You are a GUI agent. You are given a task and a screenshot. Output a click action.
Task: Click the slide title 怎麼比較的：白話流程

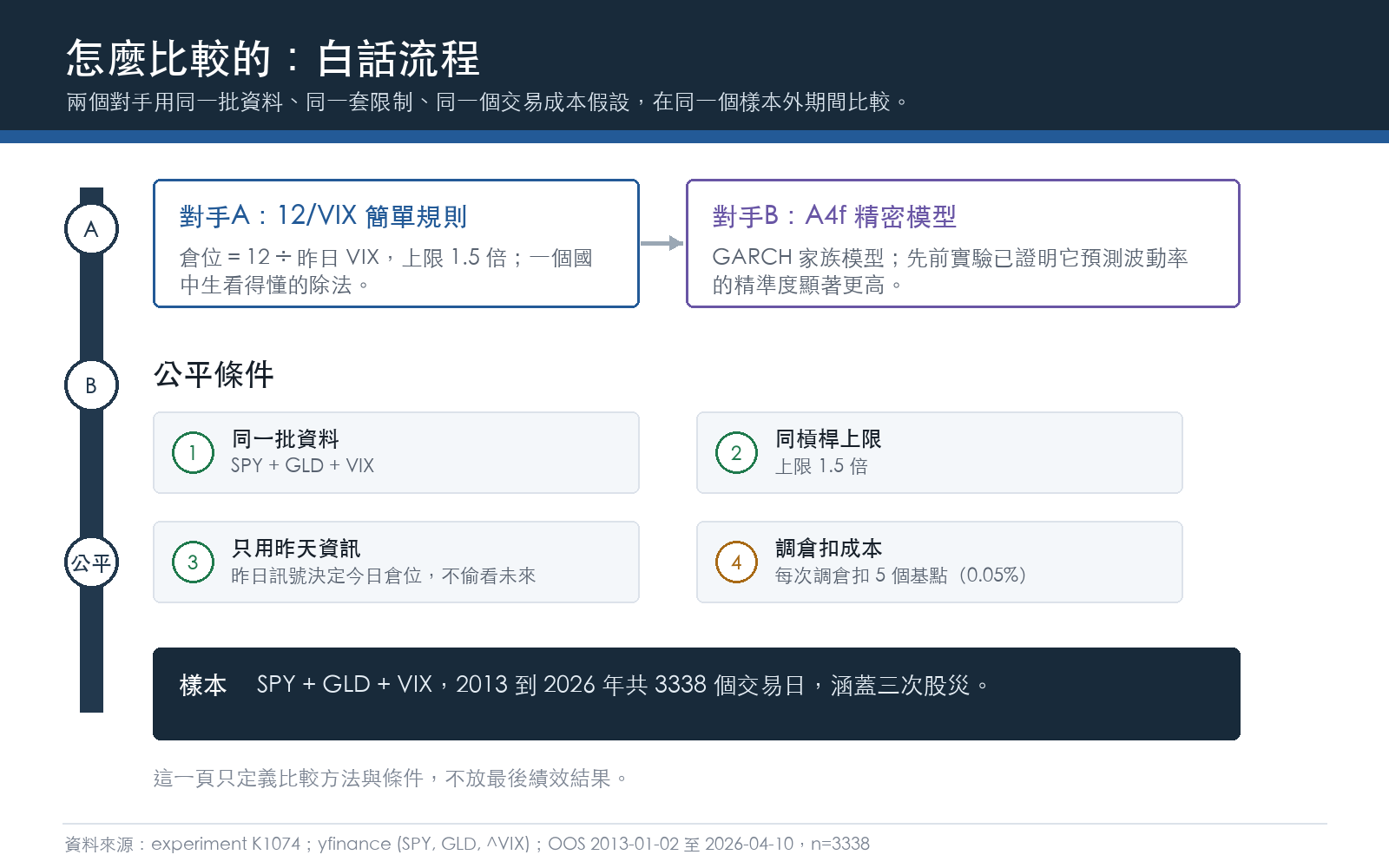click(x=273, y=59)
